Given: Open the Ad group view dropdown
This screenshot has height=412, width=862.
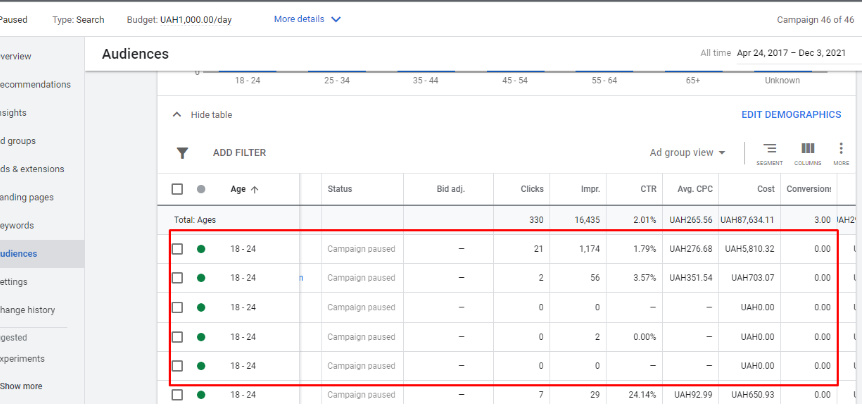Looking at the screenshot, I should coord(687,153).
